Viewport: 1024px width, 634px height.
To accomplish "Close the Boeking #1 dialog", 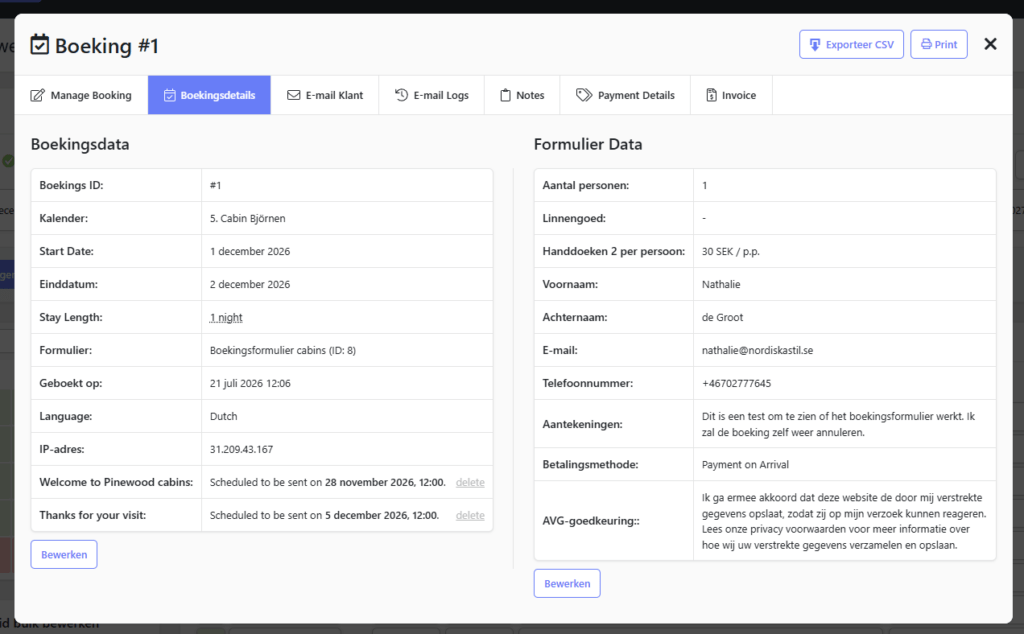I will [990, 44].
